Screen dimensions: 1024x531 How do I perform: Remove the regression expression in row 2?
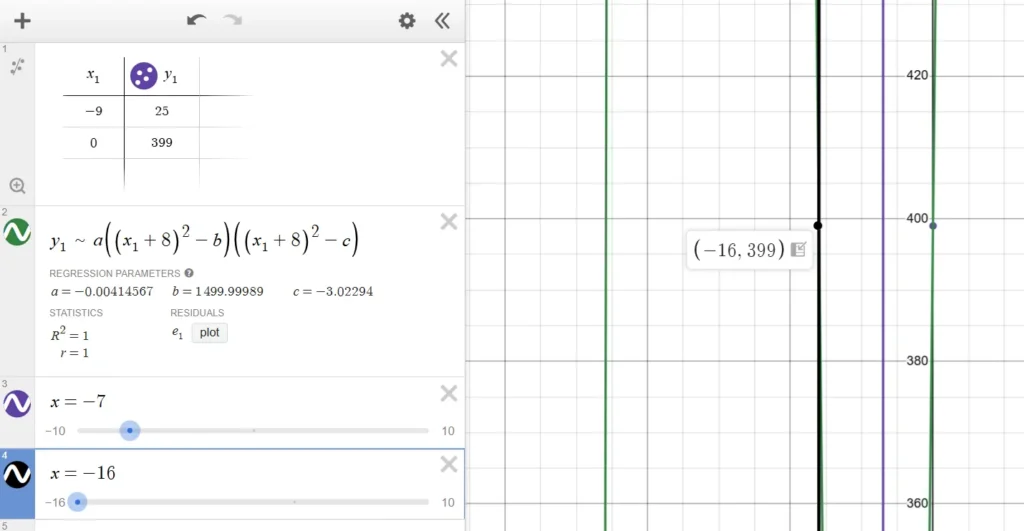(449, 222)
